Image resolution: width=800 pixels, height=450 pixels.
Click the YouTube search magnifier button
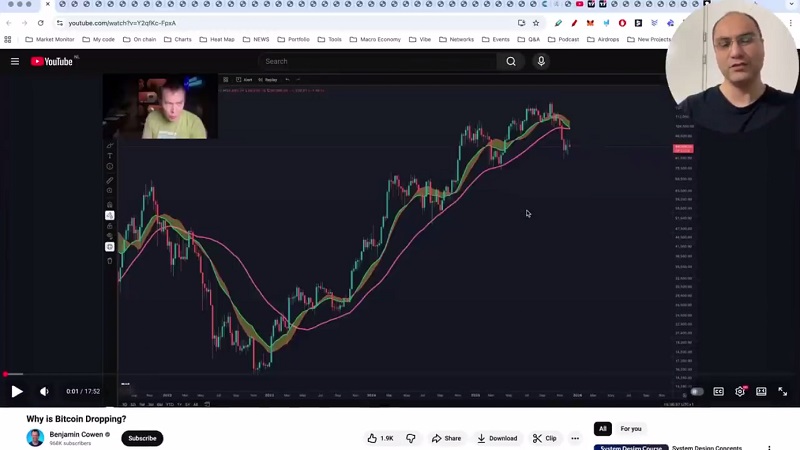511,61
